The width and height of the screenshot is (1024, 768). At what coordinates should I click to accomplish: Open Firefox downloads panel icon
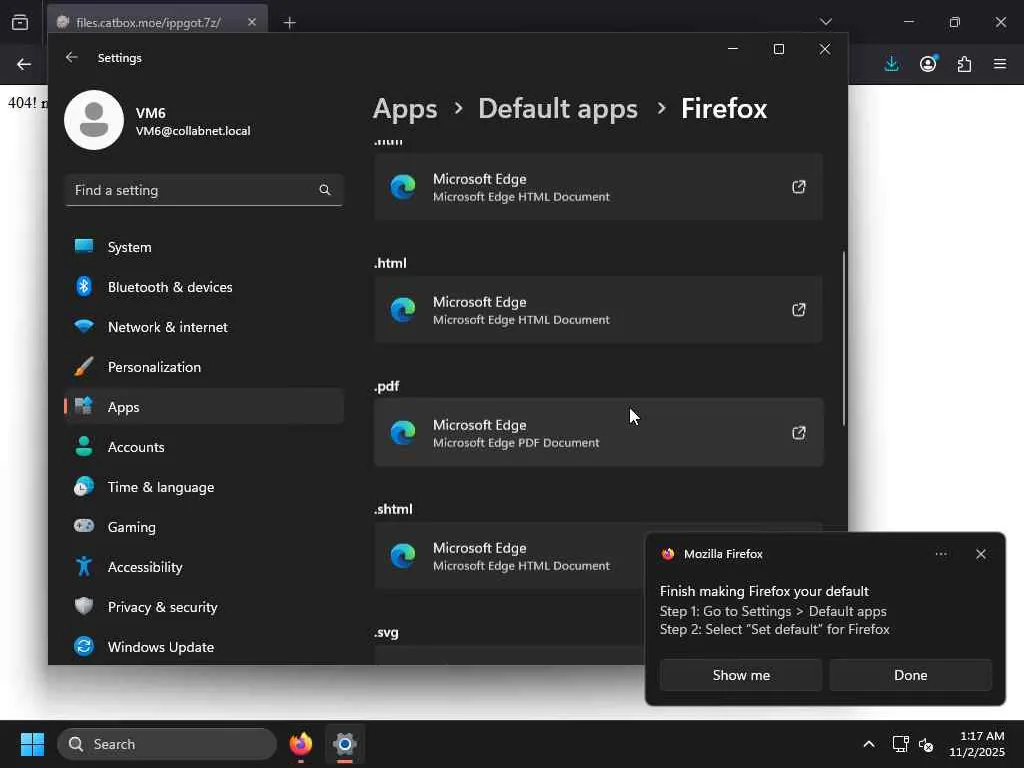pyautogui.click(x=891, y=64)
